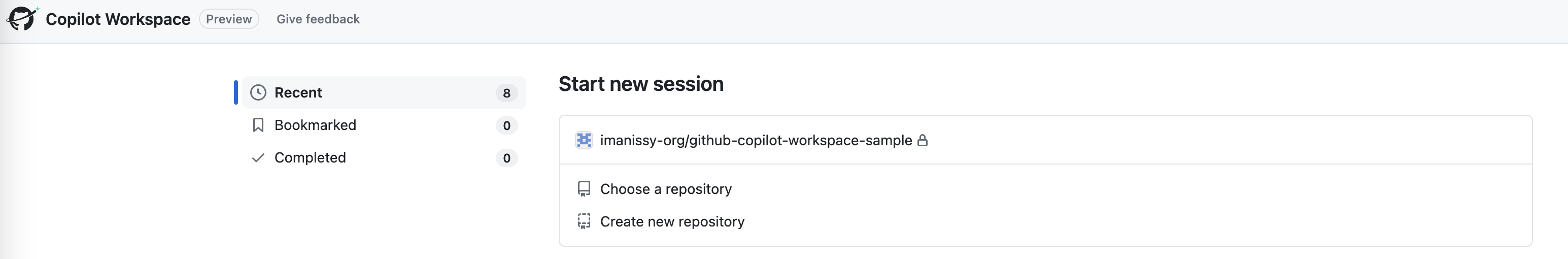The image size is (1568, 259).
Task: Open the Give feedback link
Action: 318,19
